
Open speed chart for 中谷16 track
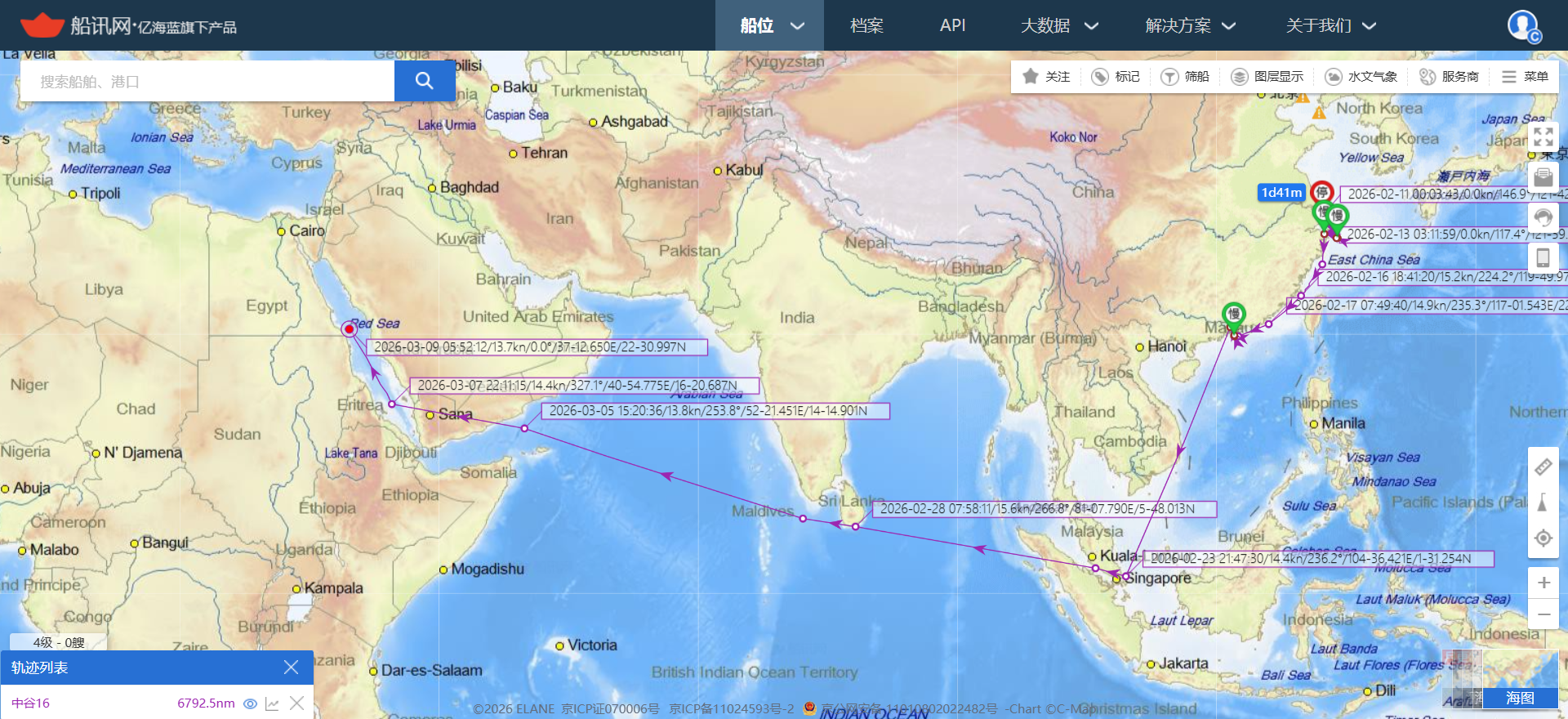[x=272, y=703]
